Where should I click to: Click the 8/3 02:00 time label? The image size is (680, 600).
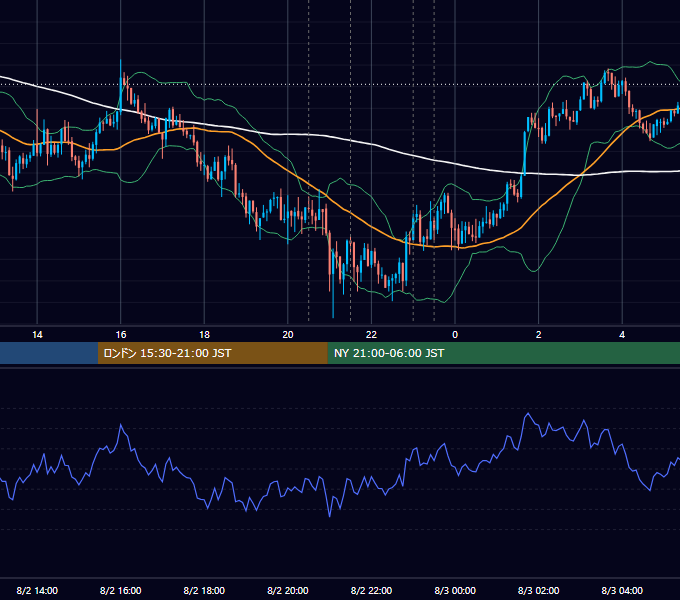[539, 590]
